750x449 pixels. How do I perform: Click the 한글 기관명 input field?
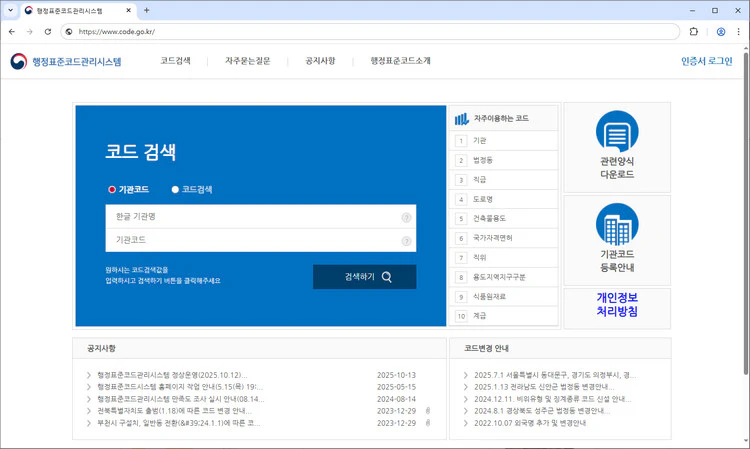[255, 217]
